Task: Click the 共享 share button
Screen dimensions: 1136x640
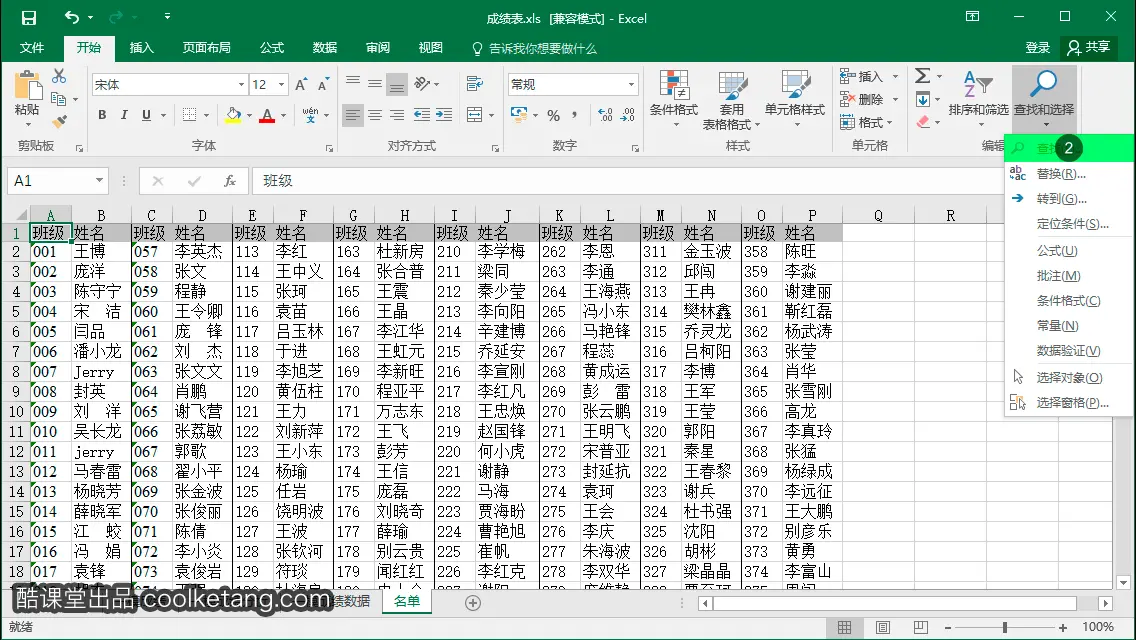Action: 1089,48
